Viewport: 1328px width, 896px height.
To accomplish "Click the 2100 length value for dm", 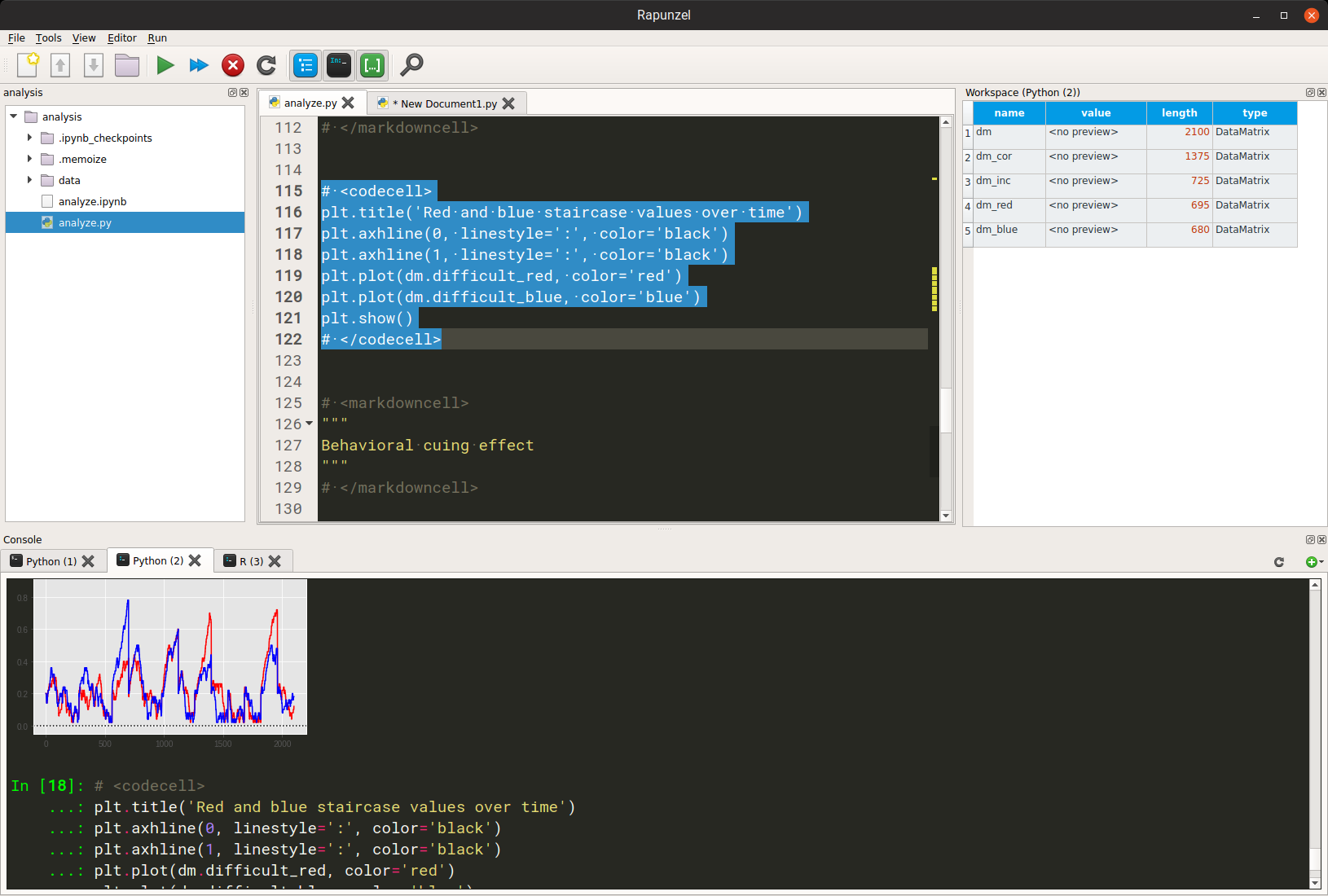I will 1197,132.
